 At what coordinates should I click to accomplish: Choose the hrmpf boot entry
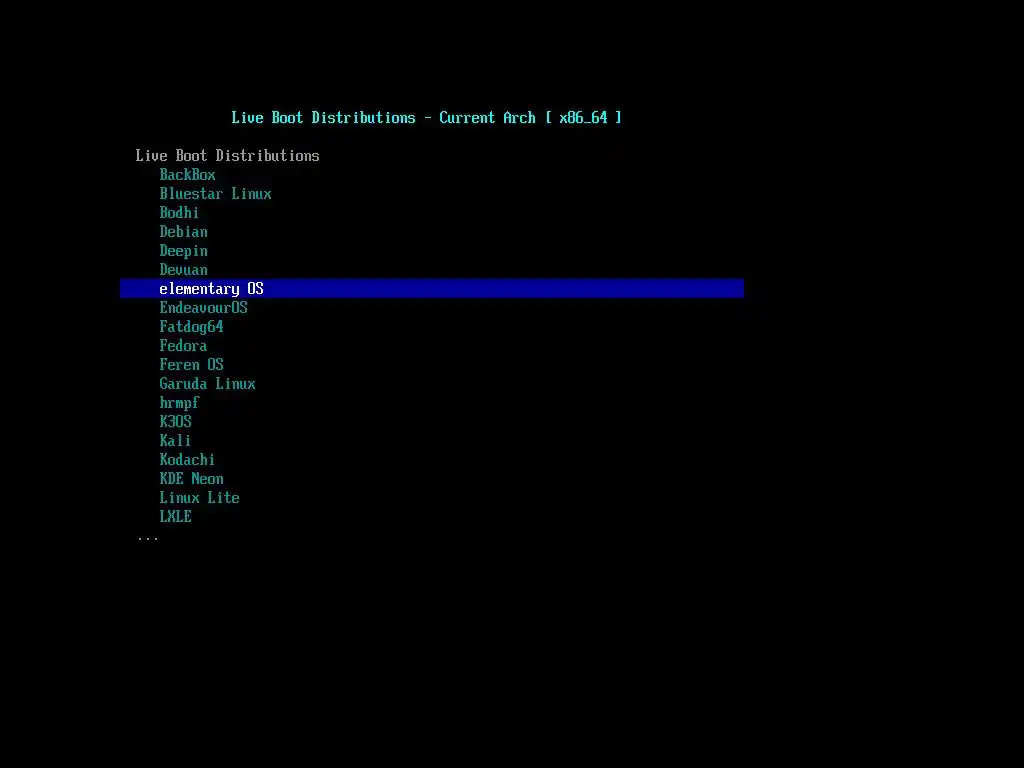point(180,403)
